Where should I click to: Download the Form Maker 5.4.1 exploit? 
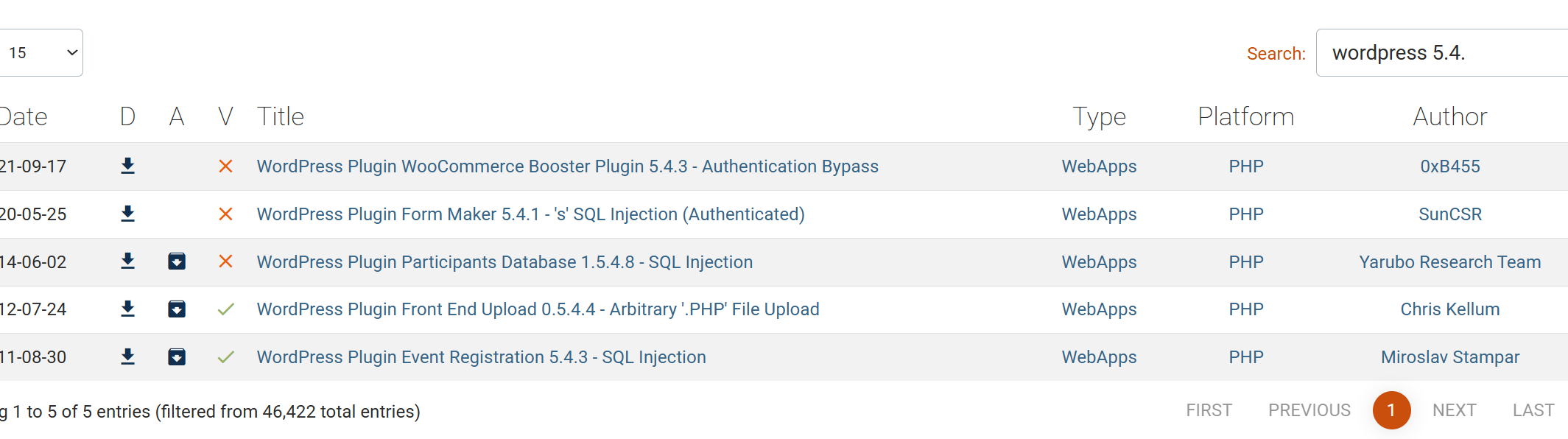click(x=127, y=214)
